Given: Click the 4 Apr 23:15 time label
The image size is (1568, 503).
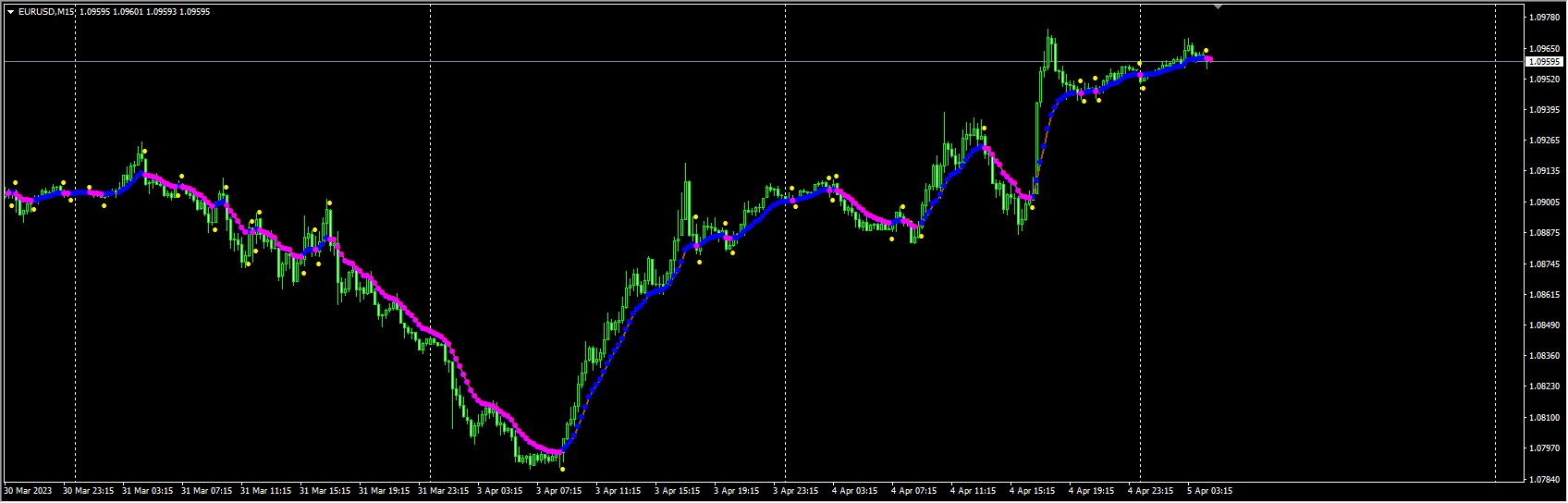Looking at the screenshot, I should 1151,491.
